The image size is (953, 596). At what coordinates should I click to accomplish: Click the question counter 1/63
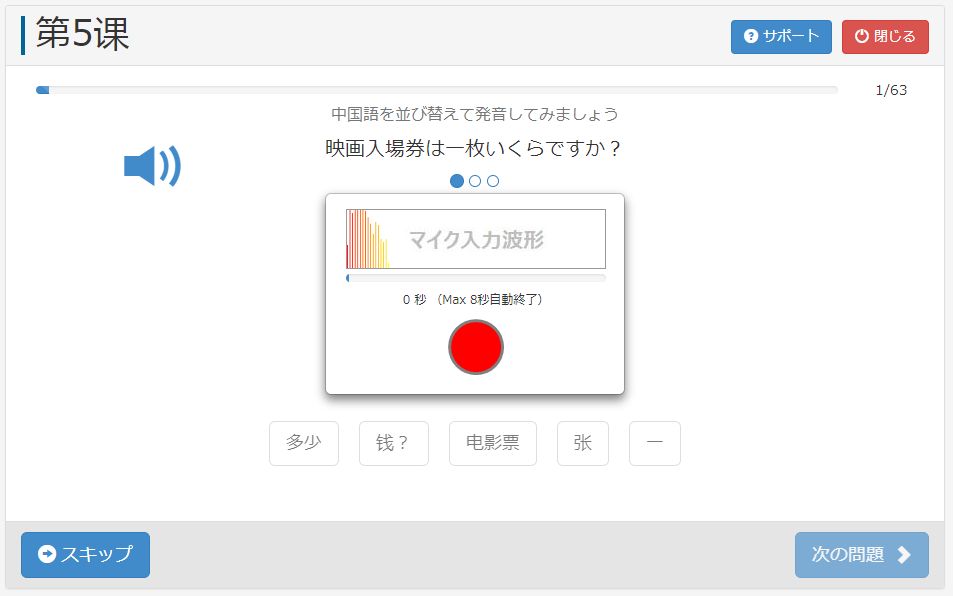click(x=891, y=91)
